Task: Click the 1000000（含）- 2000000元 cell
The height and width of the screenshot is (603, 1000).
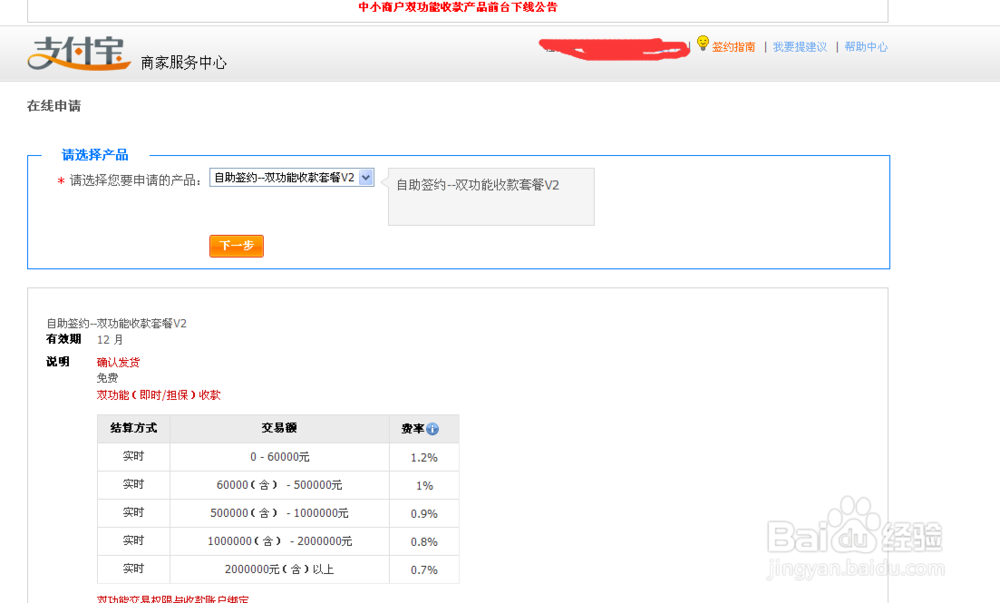Action: click(279, 541)
